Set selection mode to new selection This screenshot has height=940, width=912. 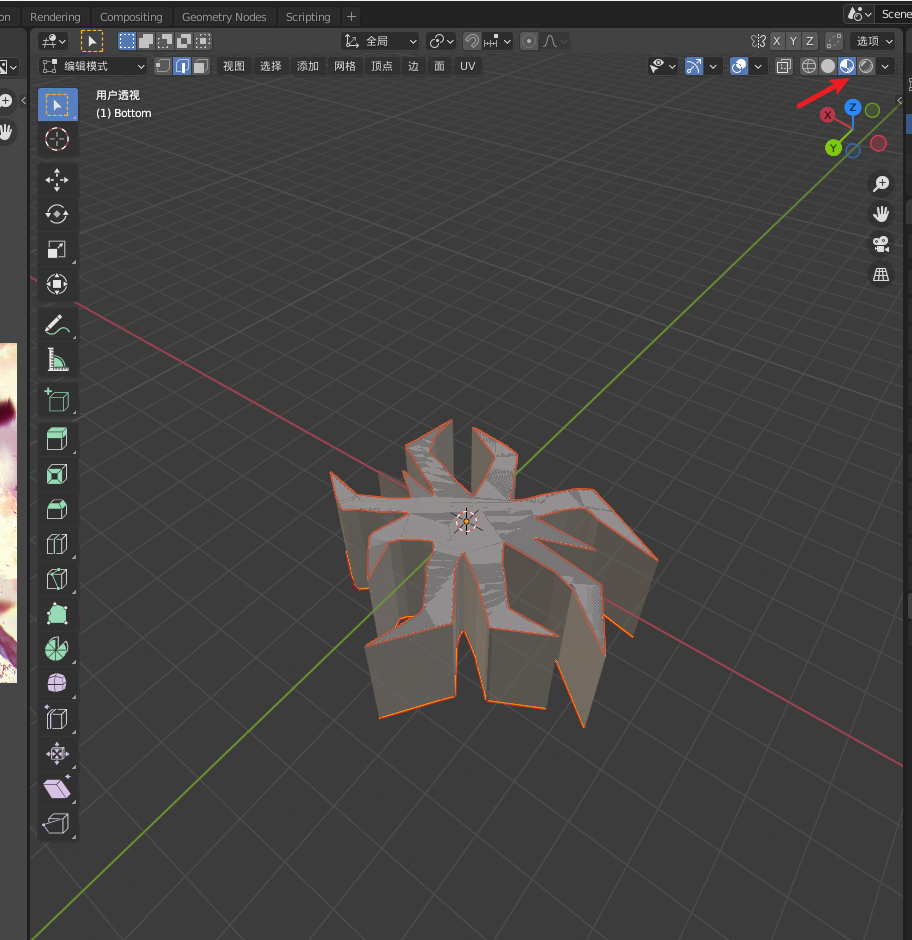point(127,41)
